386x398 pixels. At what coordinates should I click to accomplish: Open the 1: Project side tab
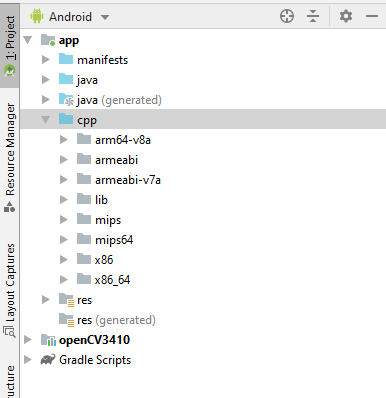(x=10, y=46)
